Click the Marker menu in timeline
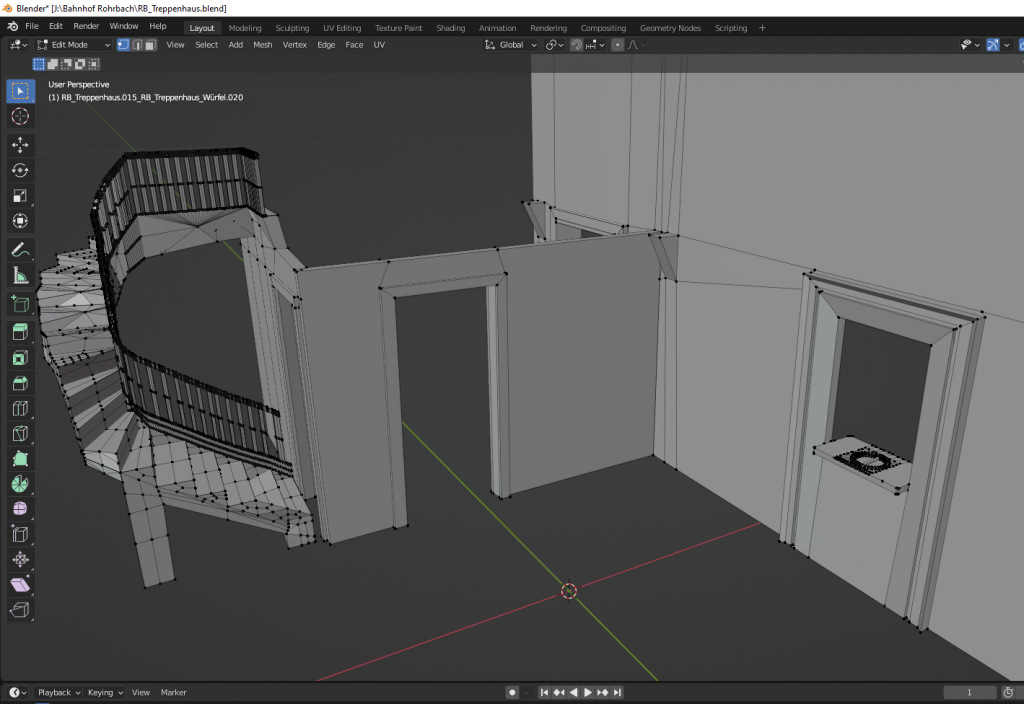The width and height of the screenshot is (1024, 704). tap(174, 692)
